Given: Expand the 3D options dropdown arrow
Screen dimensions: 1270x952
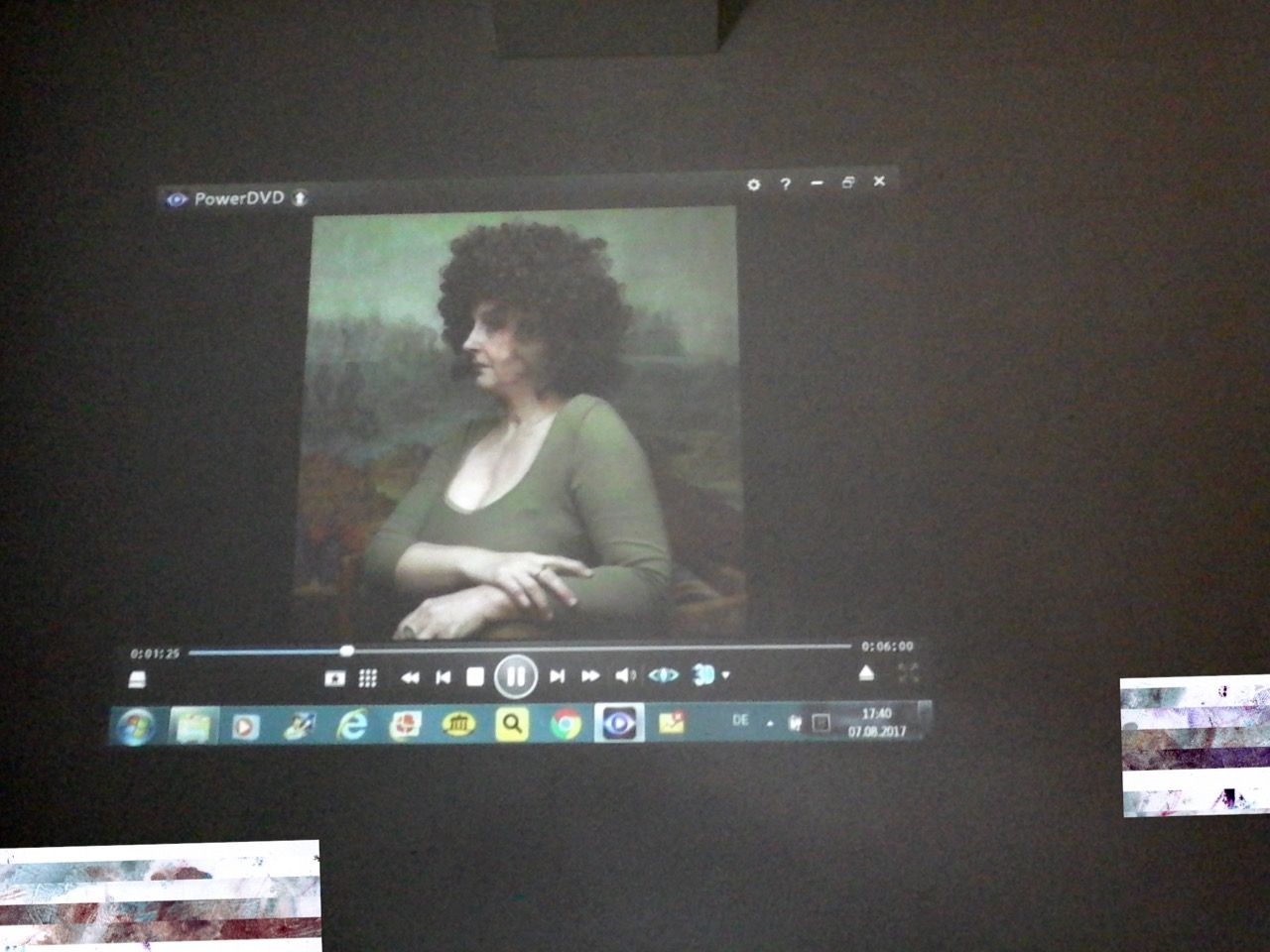Looking at the screenshot, I should [x=726, y=675].
